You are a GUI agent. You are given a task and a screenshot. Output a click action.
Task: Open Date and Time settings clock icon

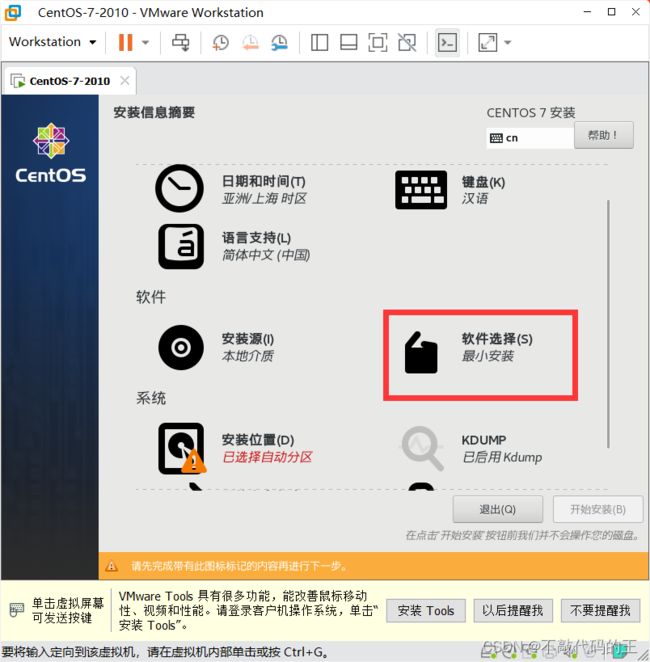[179, 188]
